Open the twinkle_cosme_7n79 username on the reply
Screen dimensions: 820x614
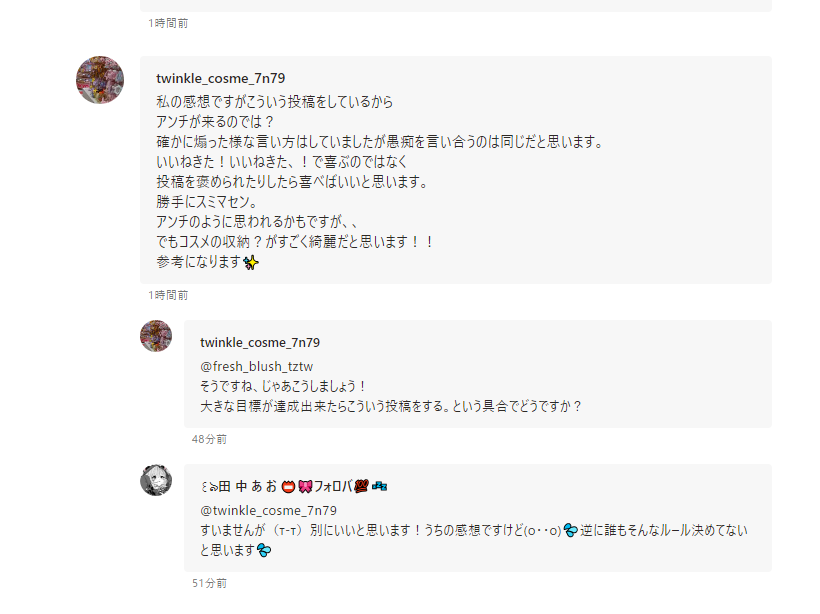point(260,342)
